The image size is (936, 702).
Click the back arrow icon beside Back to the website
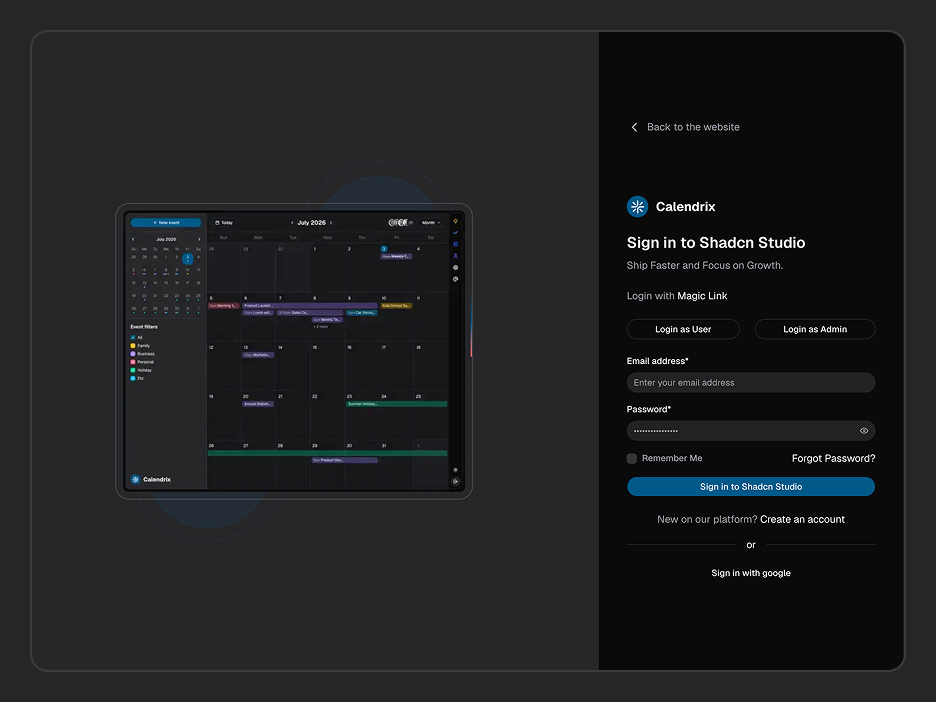634,127
